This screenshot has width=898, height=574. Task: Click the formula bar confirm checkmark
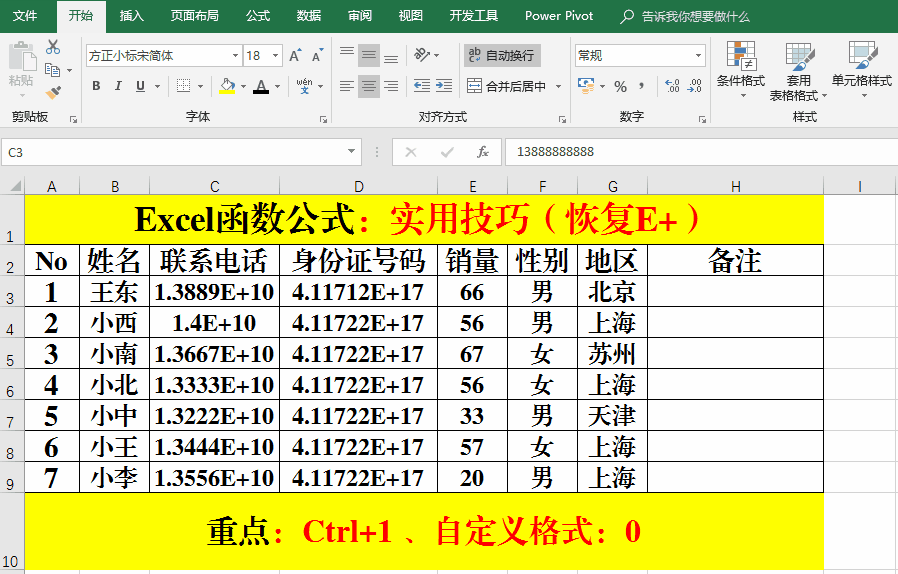[x=447, y=152]
